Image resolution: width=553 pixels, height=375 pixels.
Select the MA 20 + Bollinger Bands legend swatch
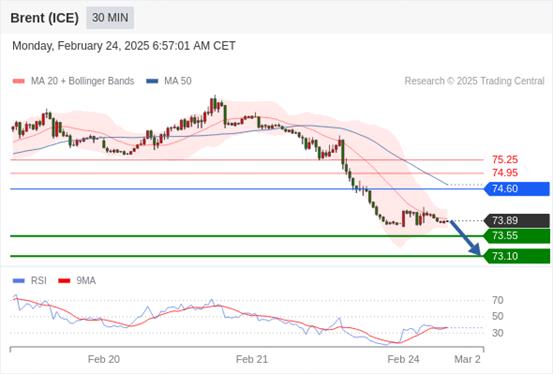point(19,81)
